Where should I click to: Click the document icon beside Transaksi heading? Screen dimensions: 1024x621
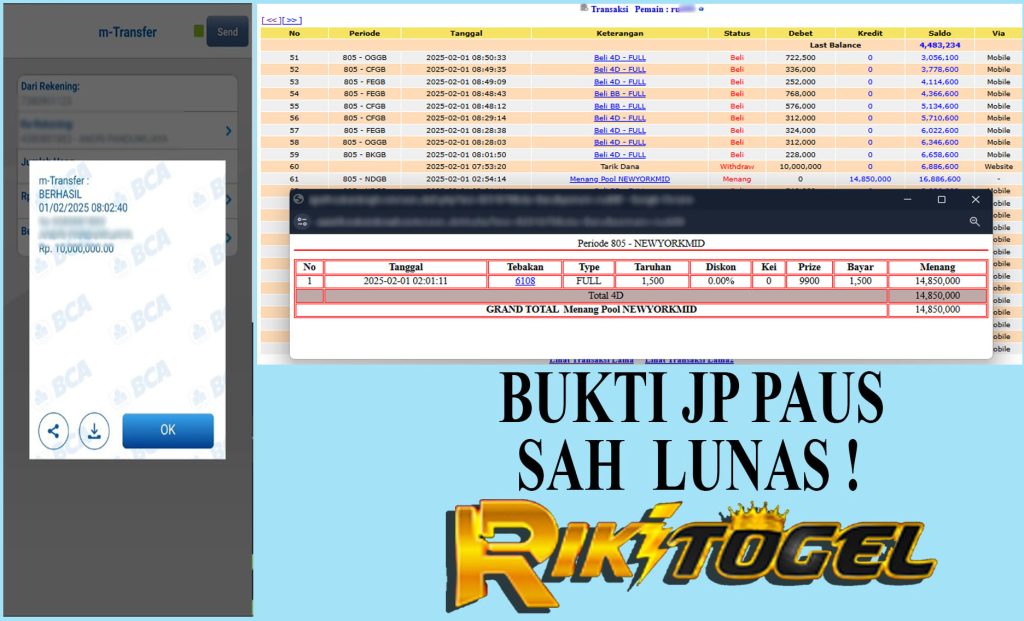click(584, 8)
